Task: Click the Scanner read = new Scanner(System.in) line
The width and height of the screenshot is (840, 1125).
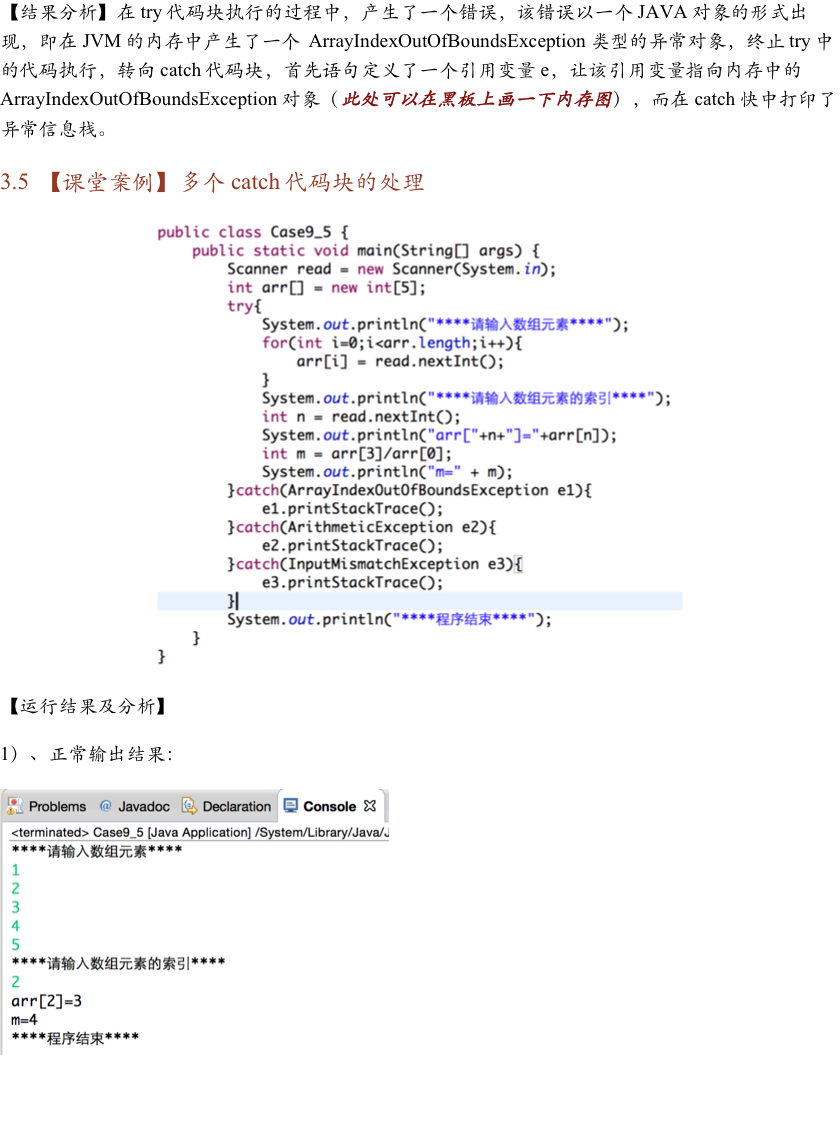Action: tap(391, 269)
